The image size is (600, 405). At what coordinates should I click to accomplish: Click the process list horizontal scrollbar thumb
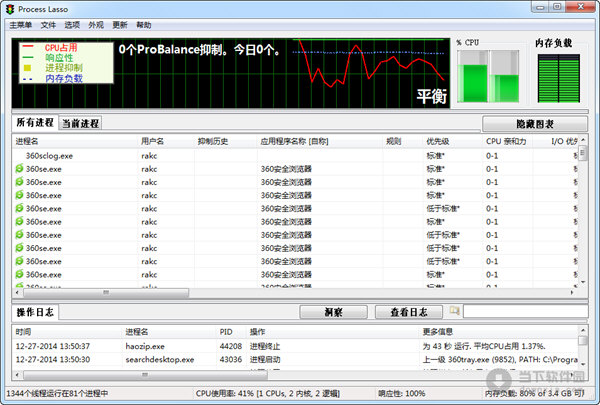pyautogui.click(x=106, y=293)
